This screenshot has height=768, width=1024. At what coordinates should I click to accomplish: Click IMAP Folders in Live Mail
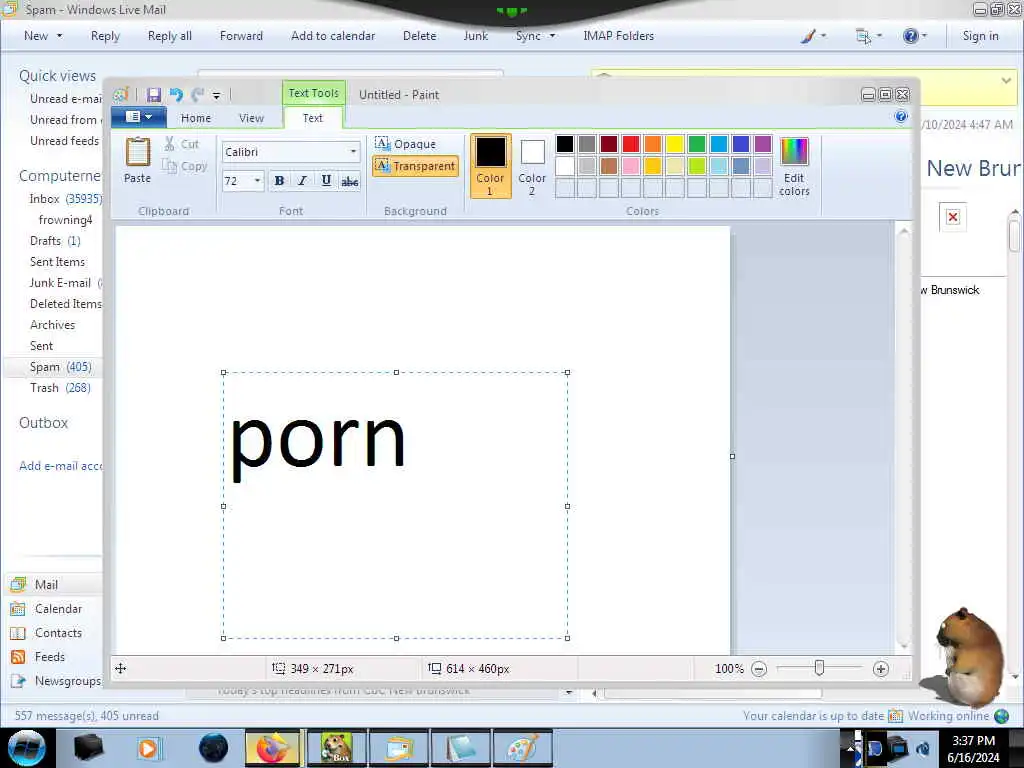(618, 36)
